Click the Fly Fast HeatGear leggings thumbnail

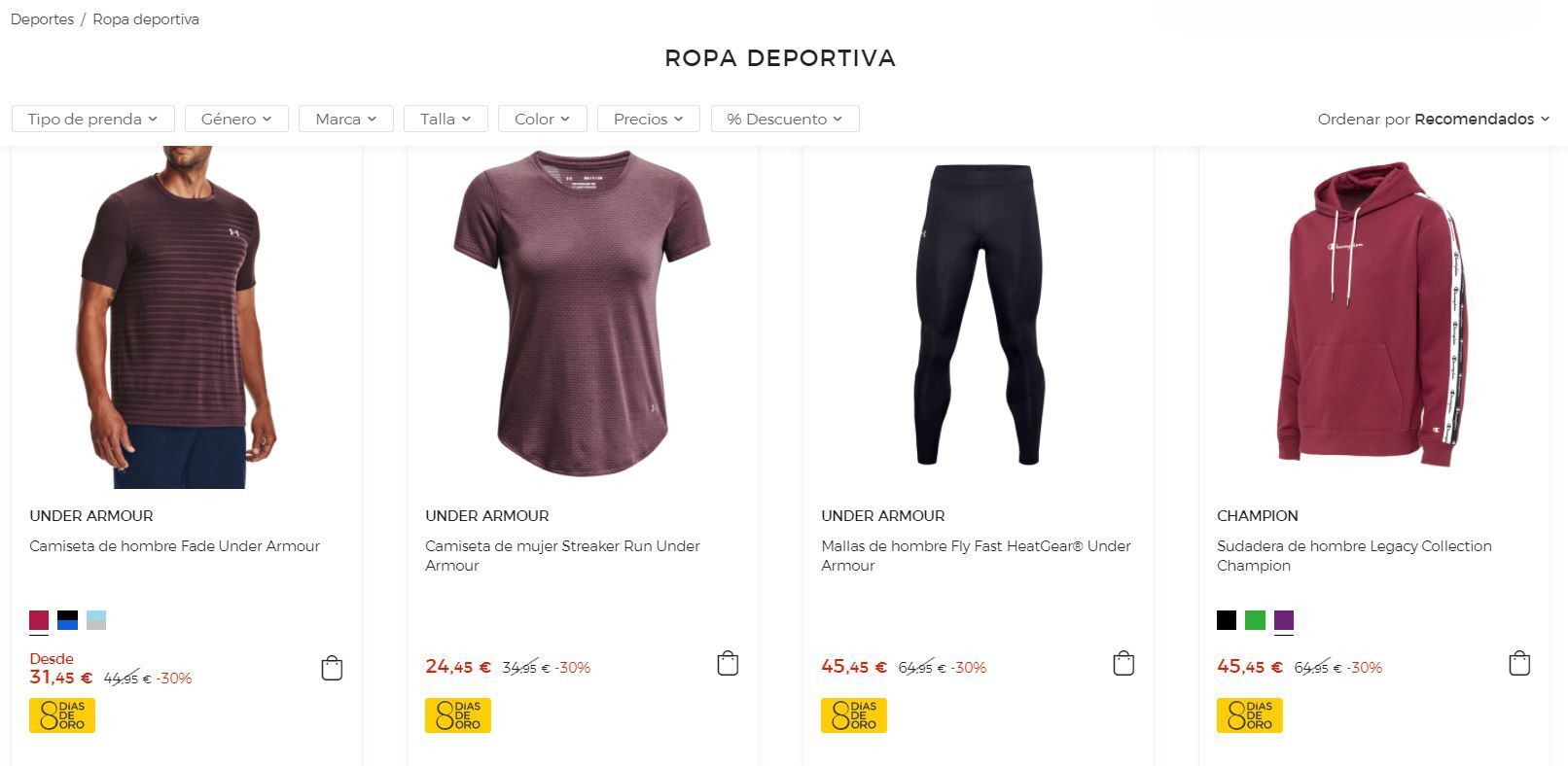[x=978, y=311]
